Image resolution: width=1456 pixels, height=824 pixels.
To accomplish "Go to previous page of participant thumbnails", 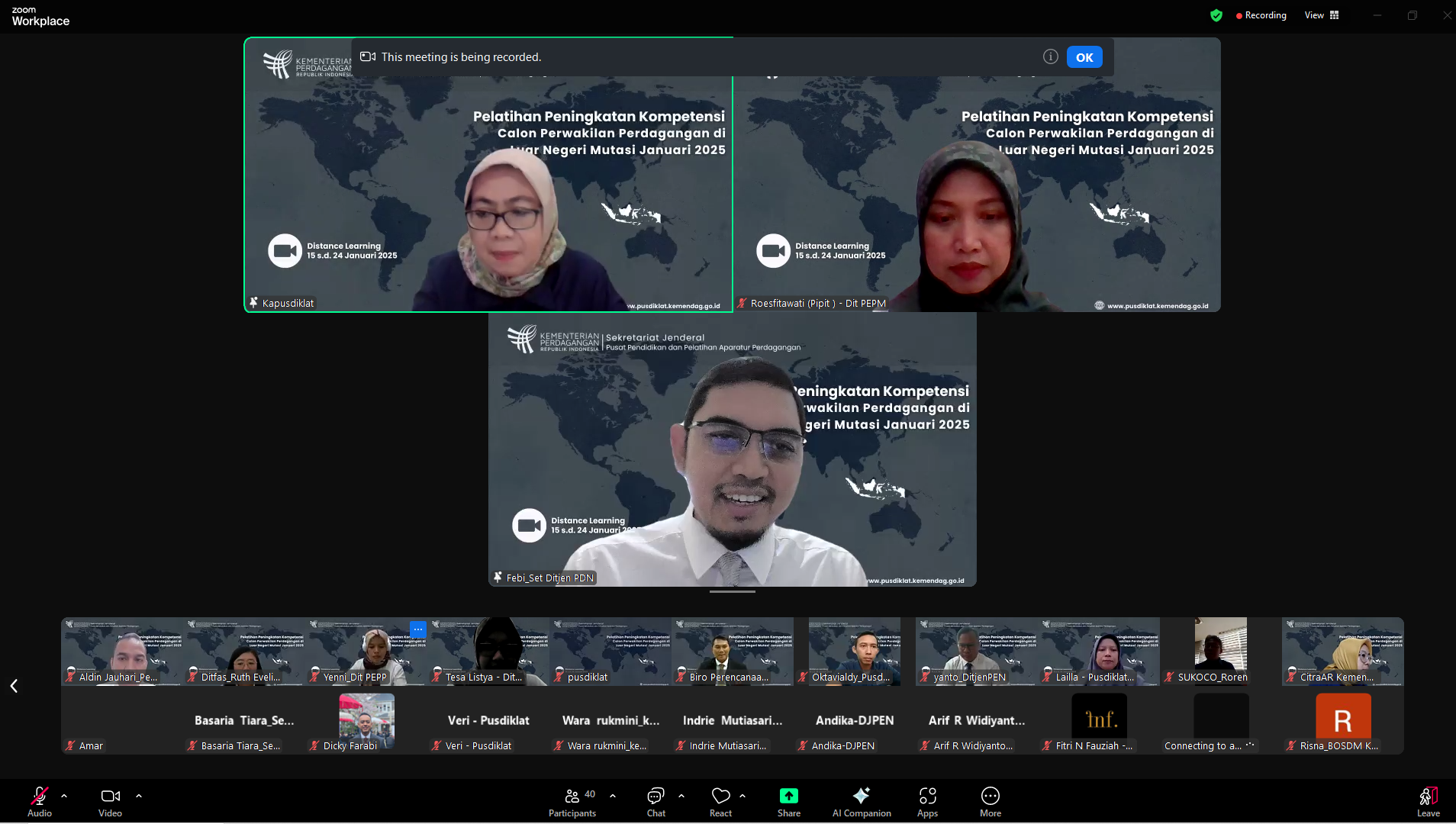I will [14, 686].
